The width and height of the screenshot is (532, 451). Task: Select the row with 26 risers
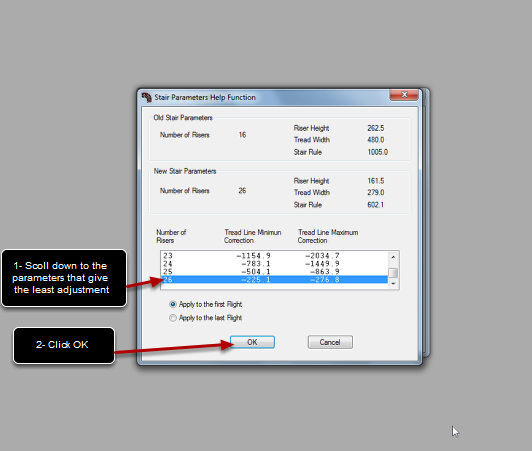[x=274, y=280]
